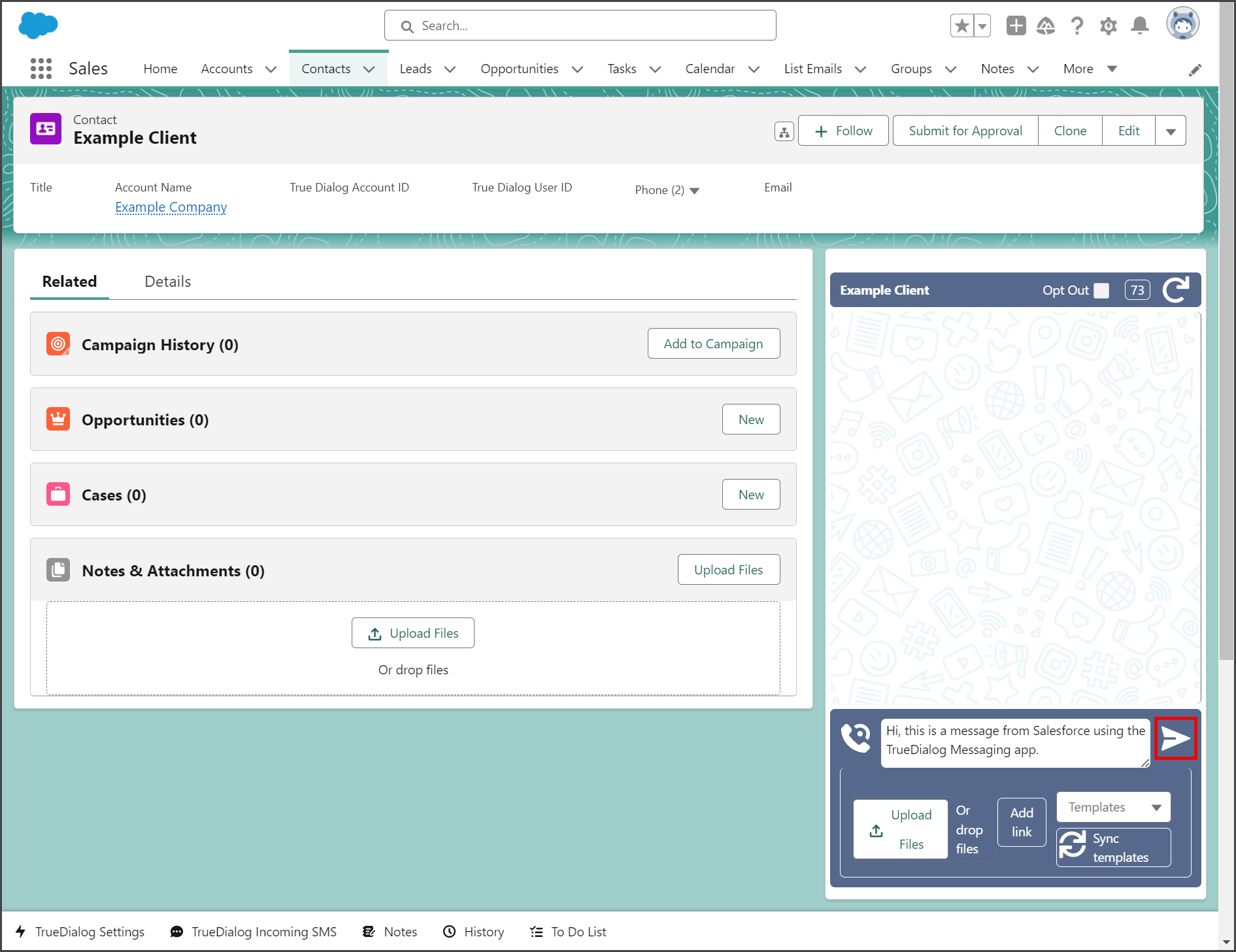
Task: Open the History utility item
Action: pyautogui.click(x=474, y=932)
